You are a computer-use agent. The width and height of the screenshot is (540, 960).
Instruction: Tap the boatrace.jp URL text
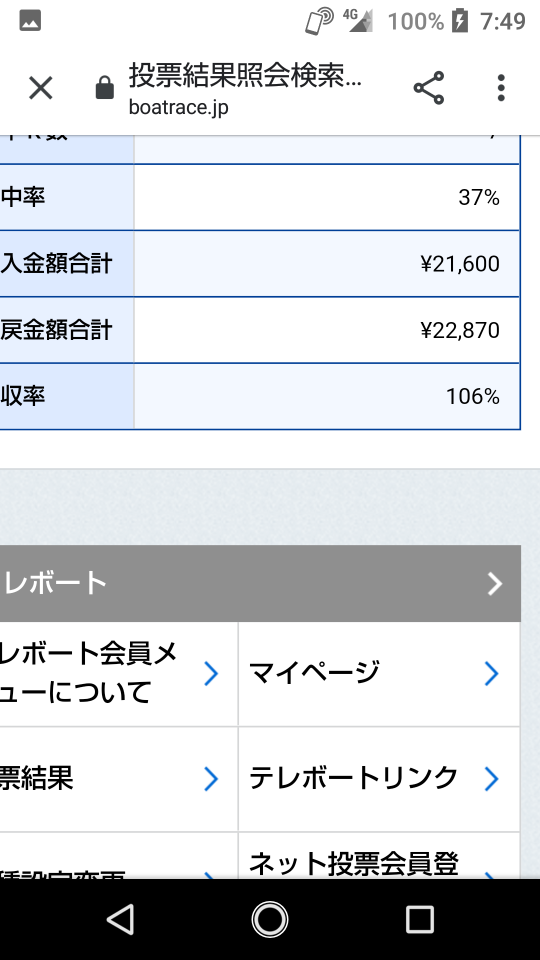point(179,107)
